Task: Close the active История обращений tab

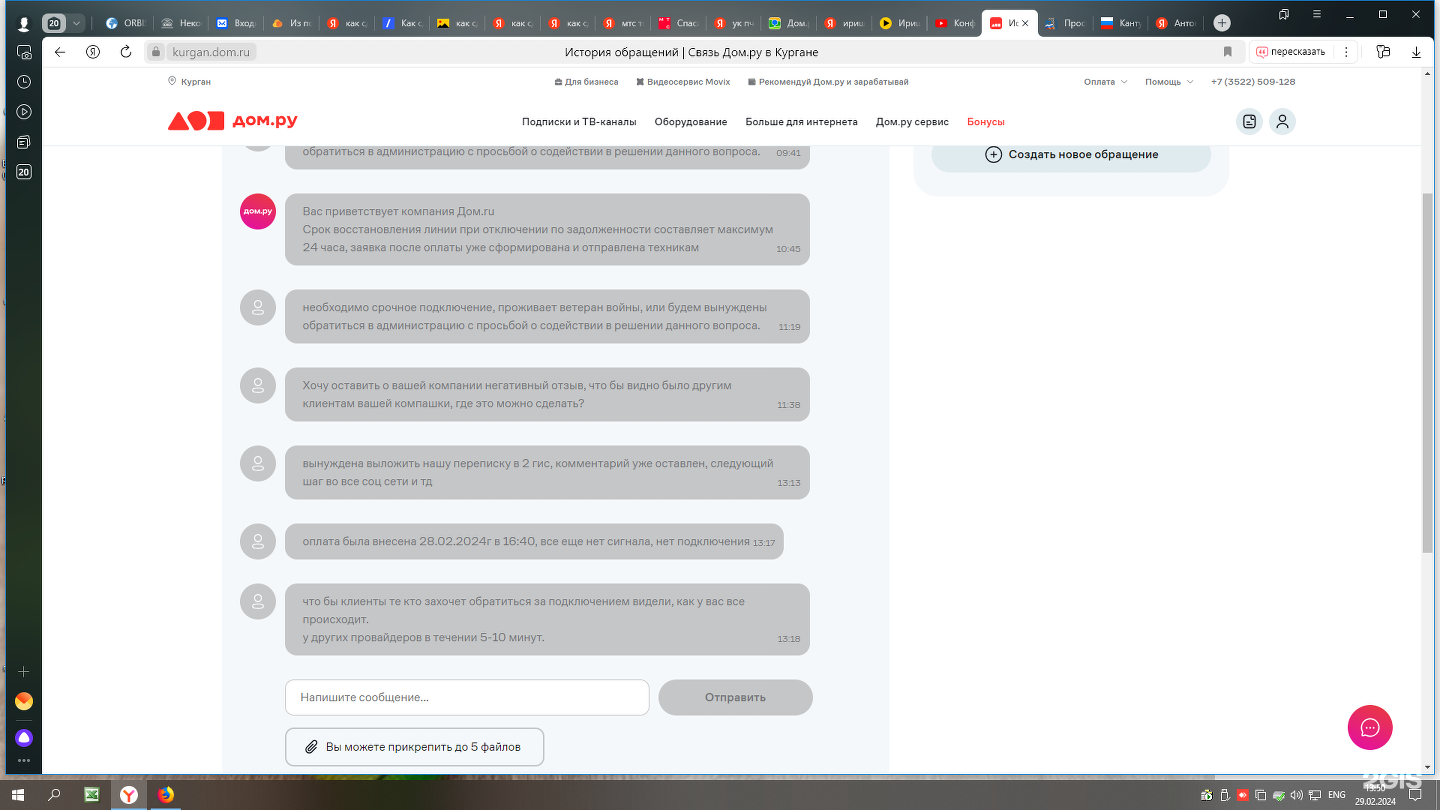Action: pos(1025,23)
